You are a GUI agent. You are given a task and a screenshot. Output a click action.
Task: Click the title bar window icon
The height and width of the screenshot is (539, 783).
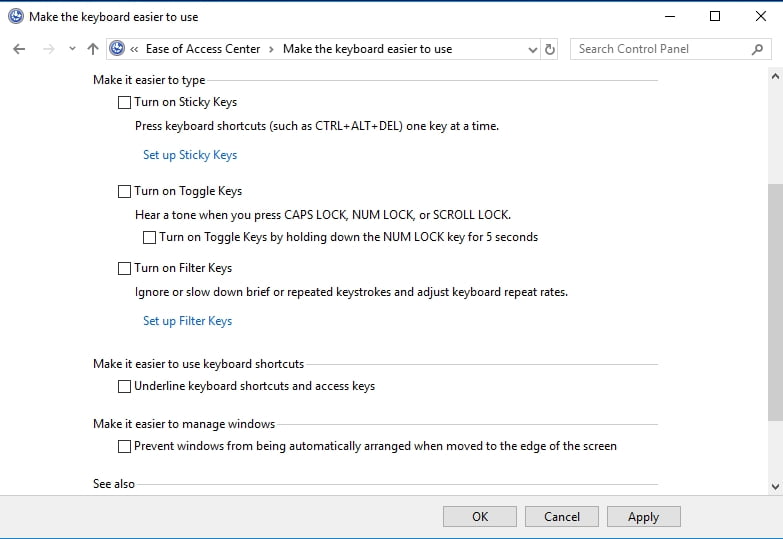16,16
